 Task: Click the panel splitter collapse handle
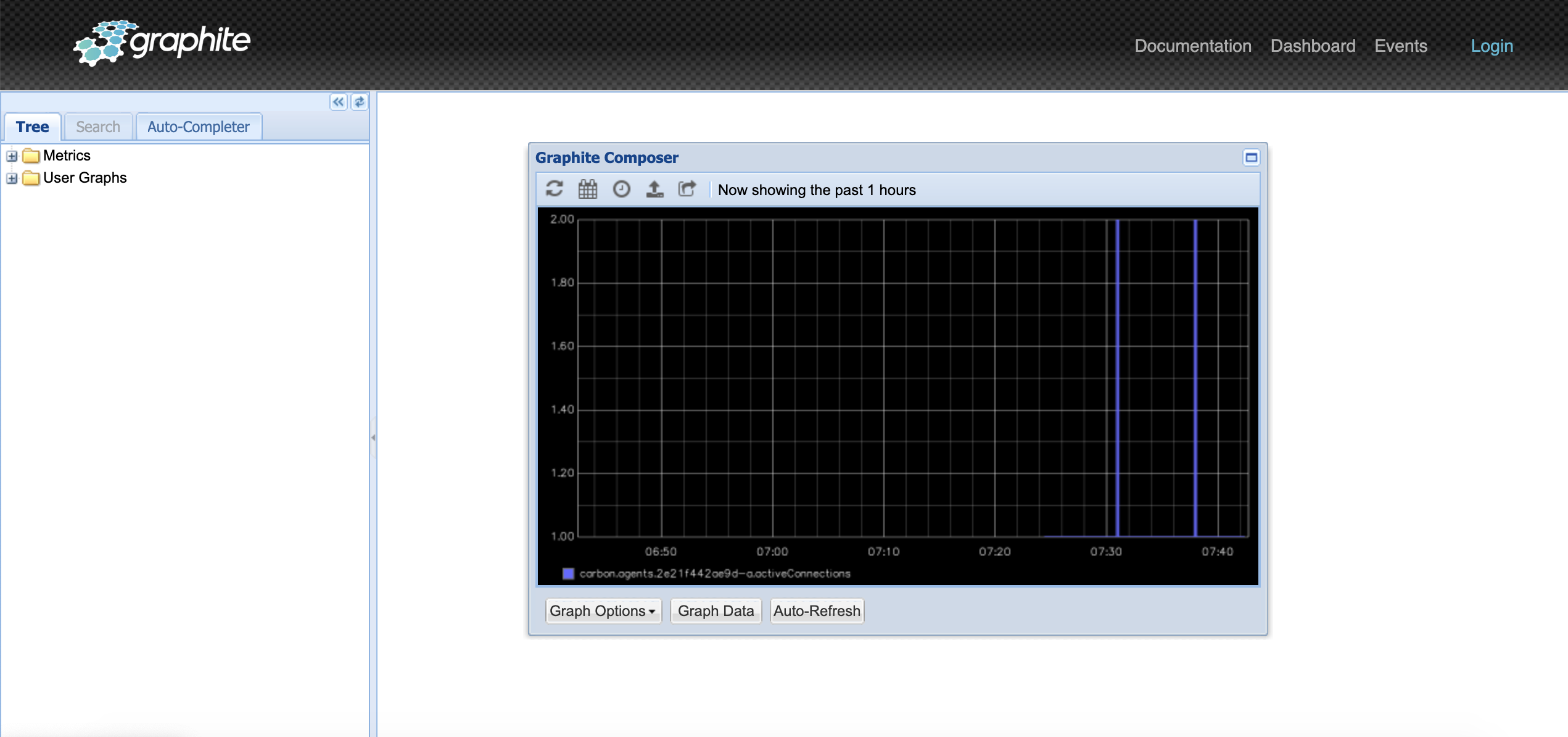click(x=373, y=438)
